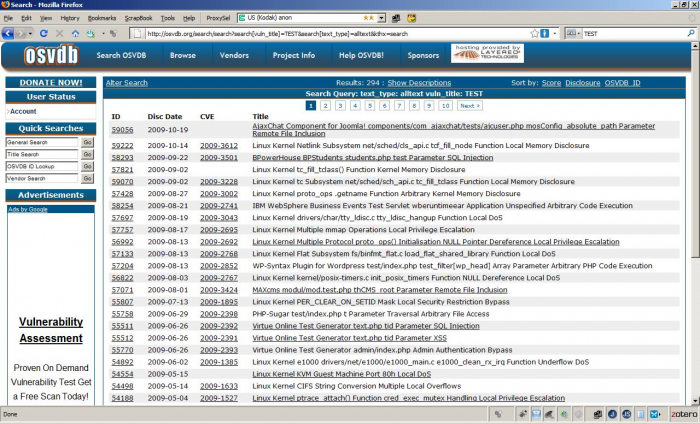Open BPowerHouse BPStudents SQL Injection title link
This screenshot has width=700, height=424.
(x=373, y=158)
